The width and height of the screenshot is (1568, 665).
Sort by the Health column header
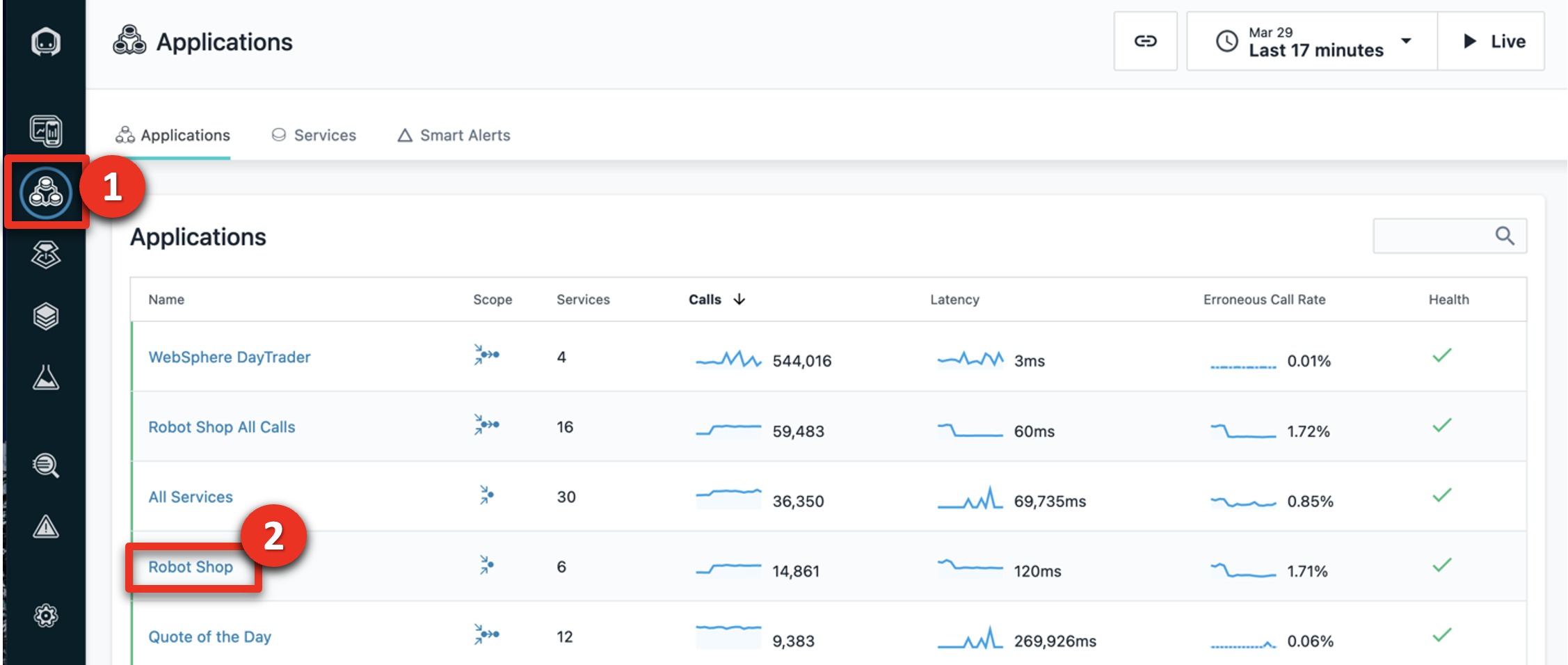1449,299
